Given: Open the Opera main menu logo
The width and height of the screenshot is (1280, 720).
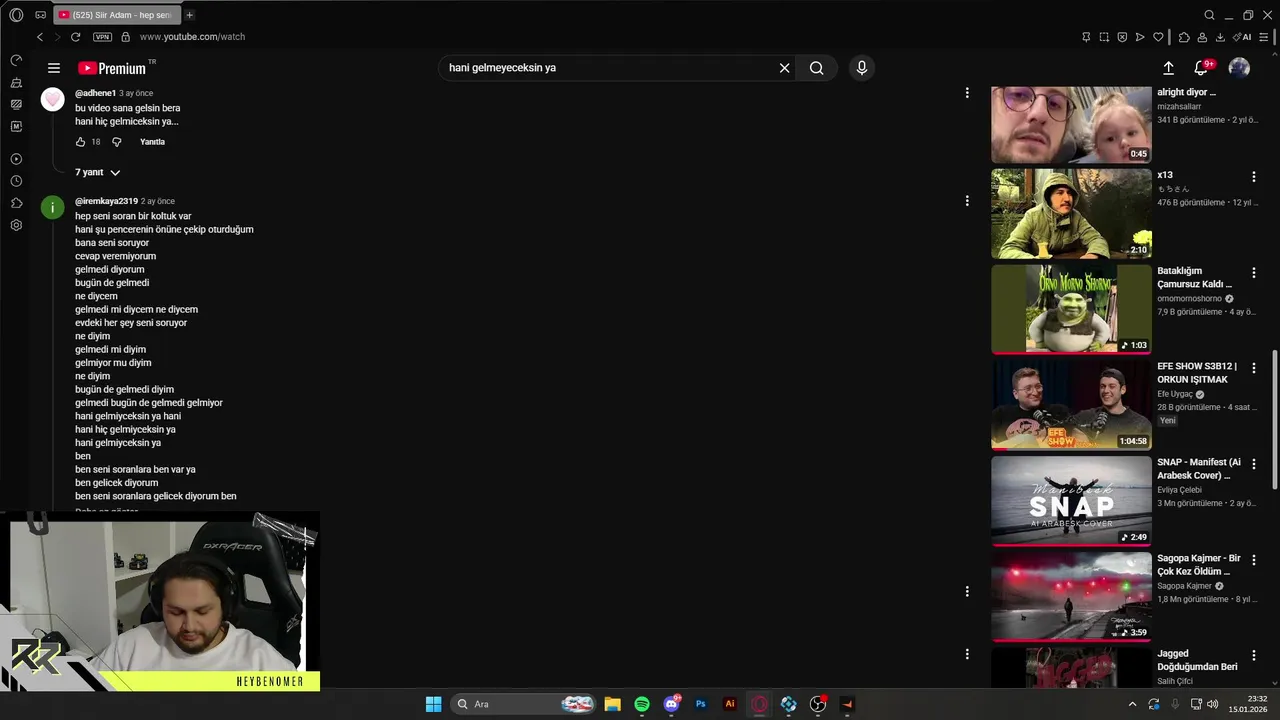Looking at the screenshot, I should 16,15.
